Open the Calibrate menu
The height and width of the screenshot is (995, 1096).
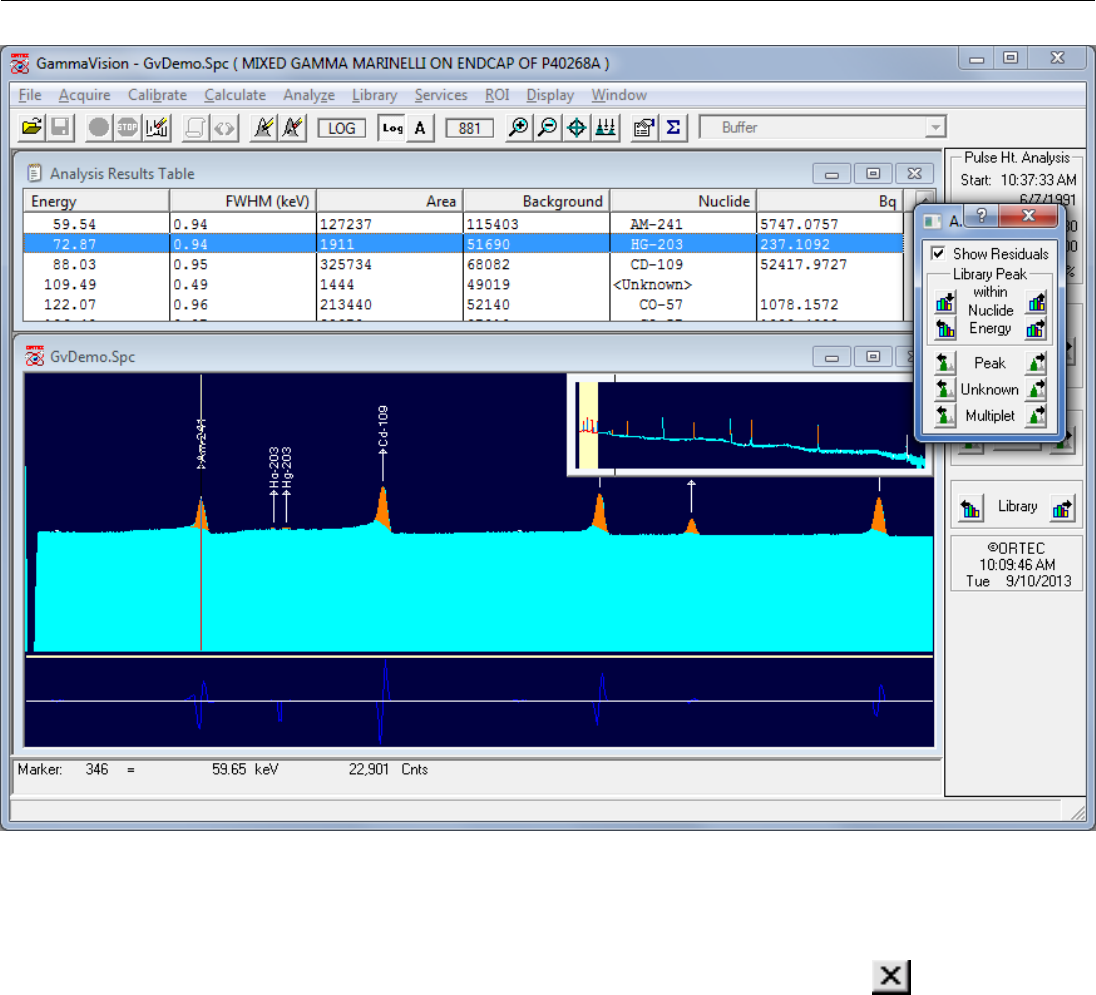pyautogui.click(x=157, y=95)
